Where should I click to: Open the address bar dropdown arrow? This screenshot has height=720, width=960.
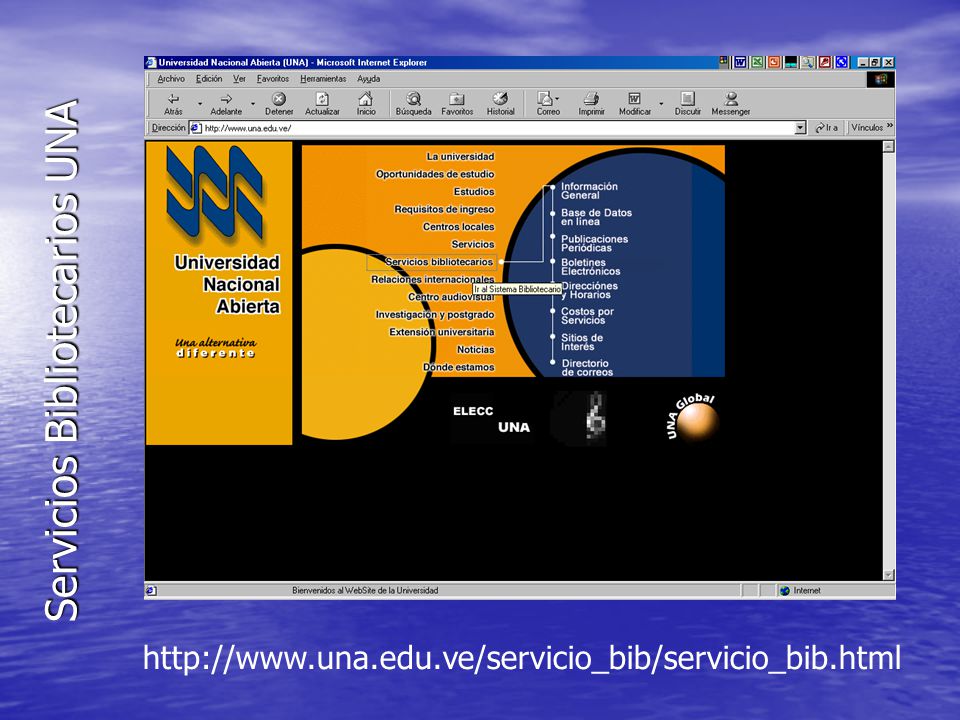800,128
